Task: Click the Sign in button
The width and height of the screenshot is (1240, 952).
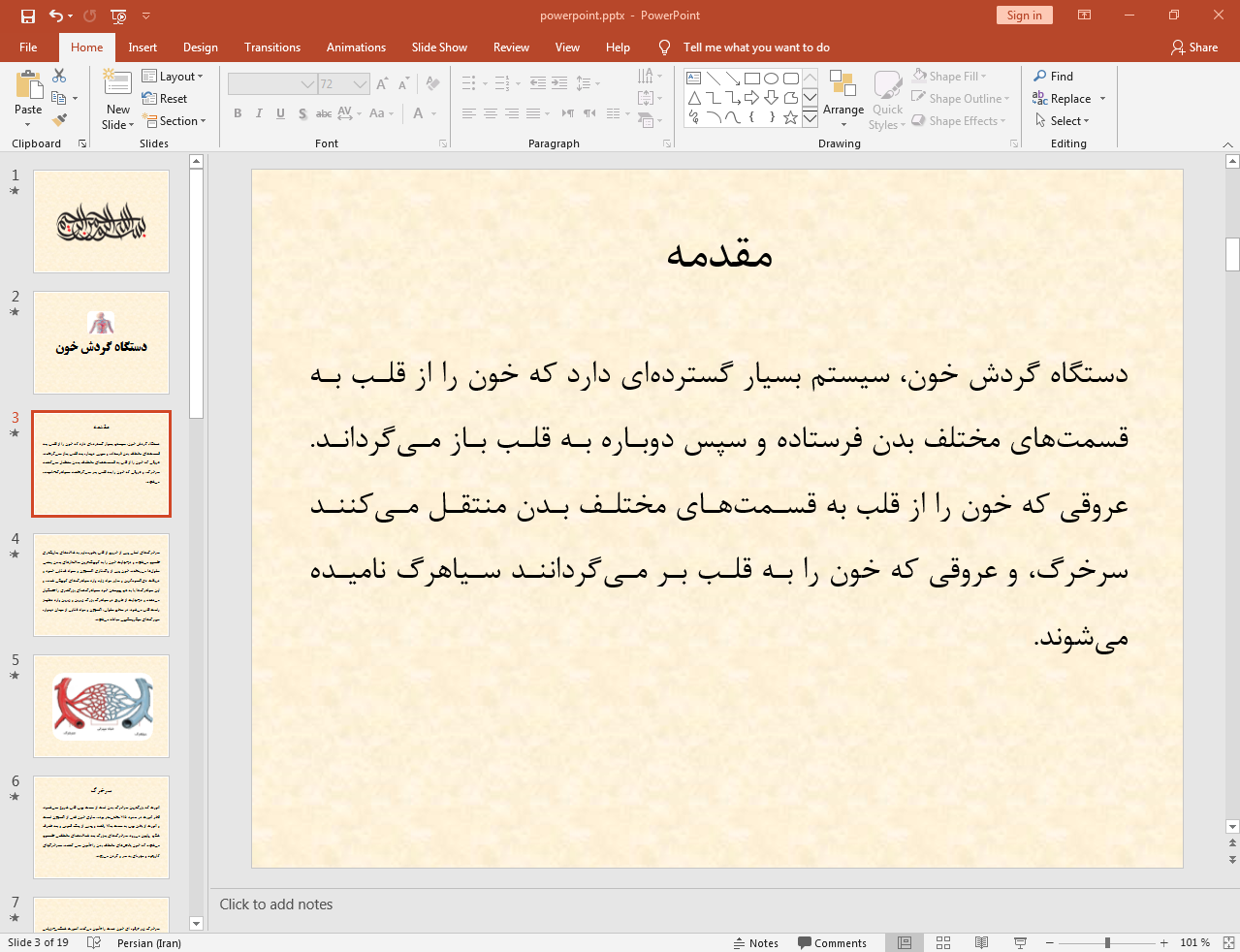Action: [1024, 16]
